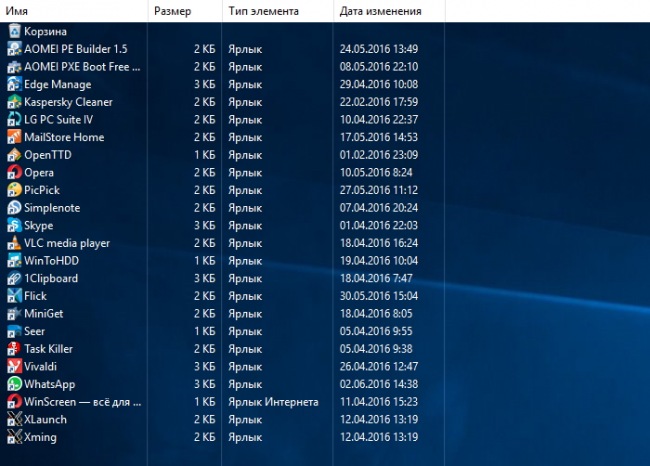The image size is (650, 466).
Task: Click the Task Killer icon
Action: coord(14,349)
